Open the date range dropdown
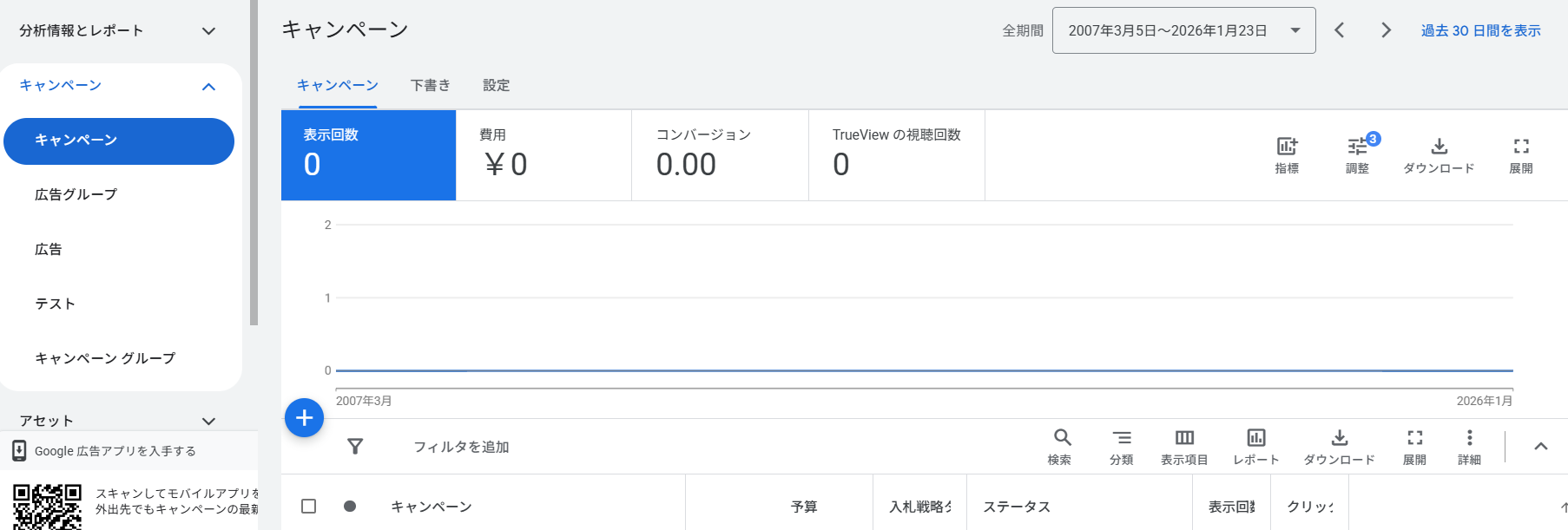The width and height of the screenshot is (1568, 530). pos(1183,30)
